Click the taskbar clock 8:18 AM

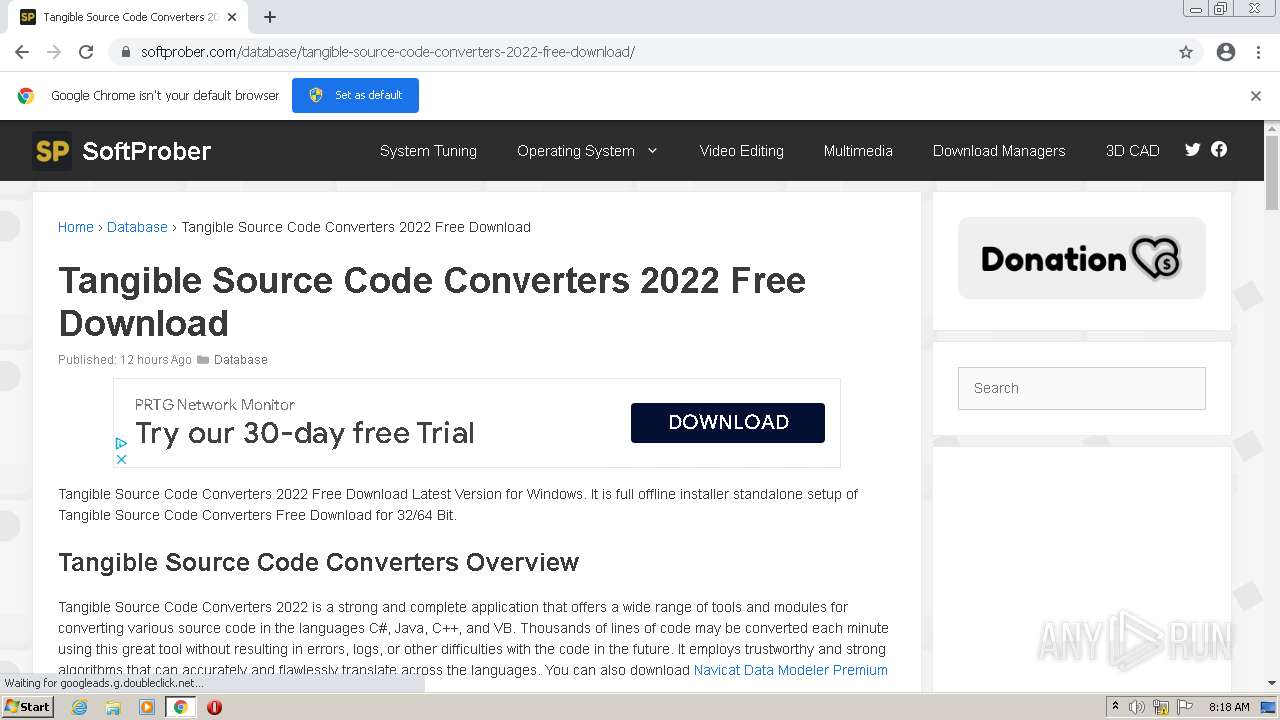[1229, 707]
